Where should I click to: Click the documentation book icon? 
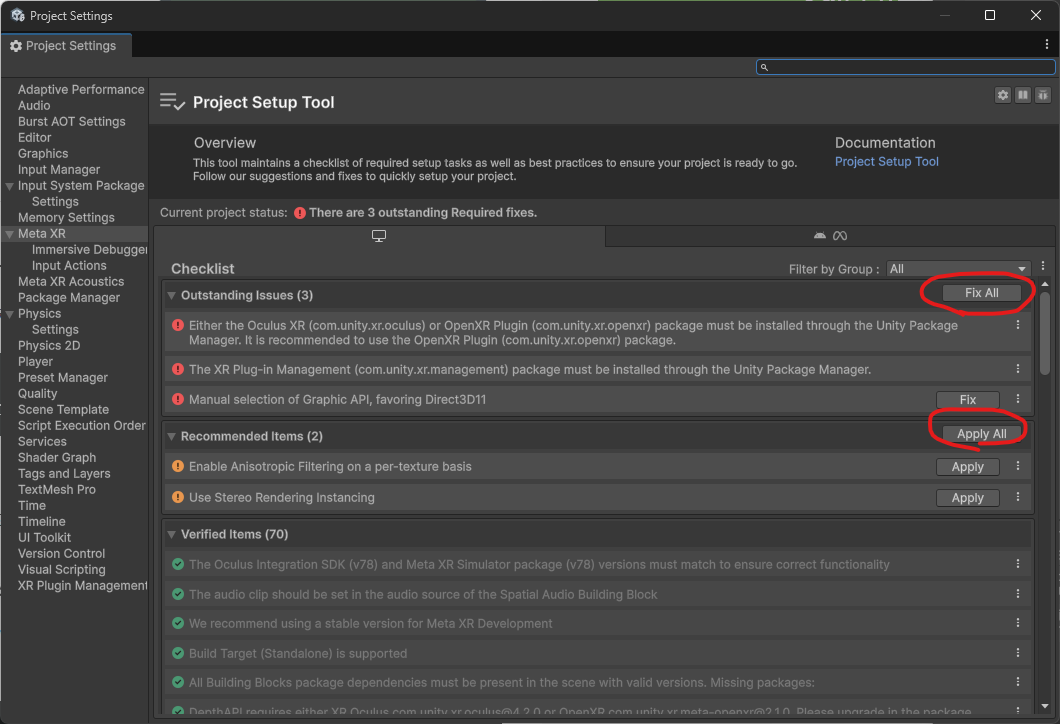point(1023,95)
